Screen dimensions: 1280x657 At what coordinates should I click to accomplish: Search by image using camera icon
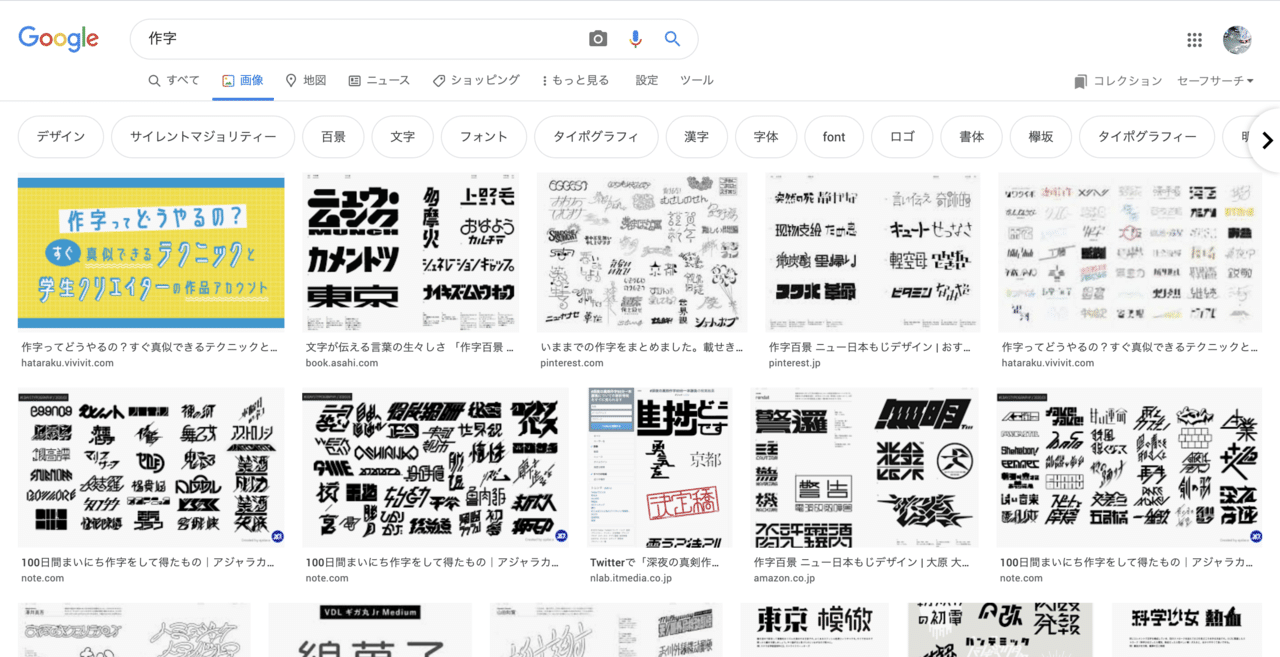pyautogui.click(x=598, y=39)
